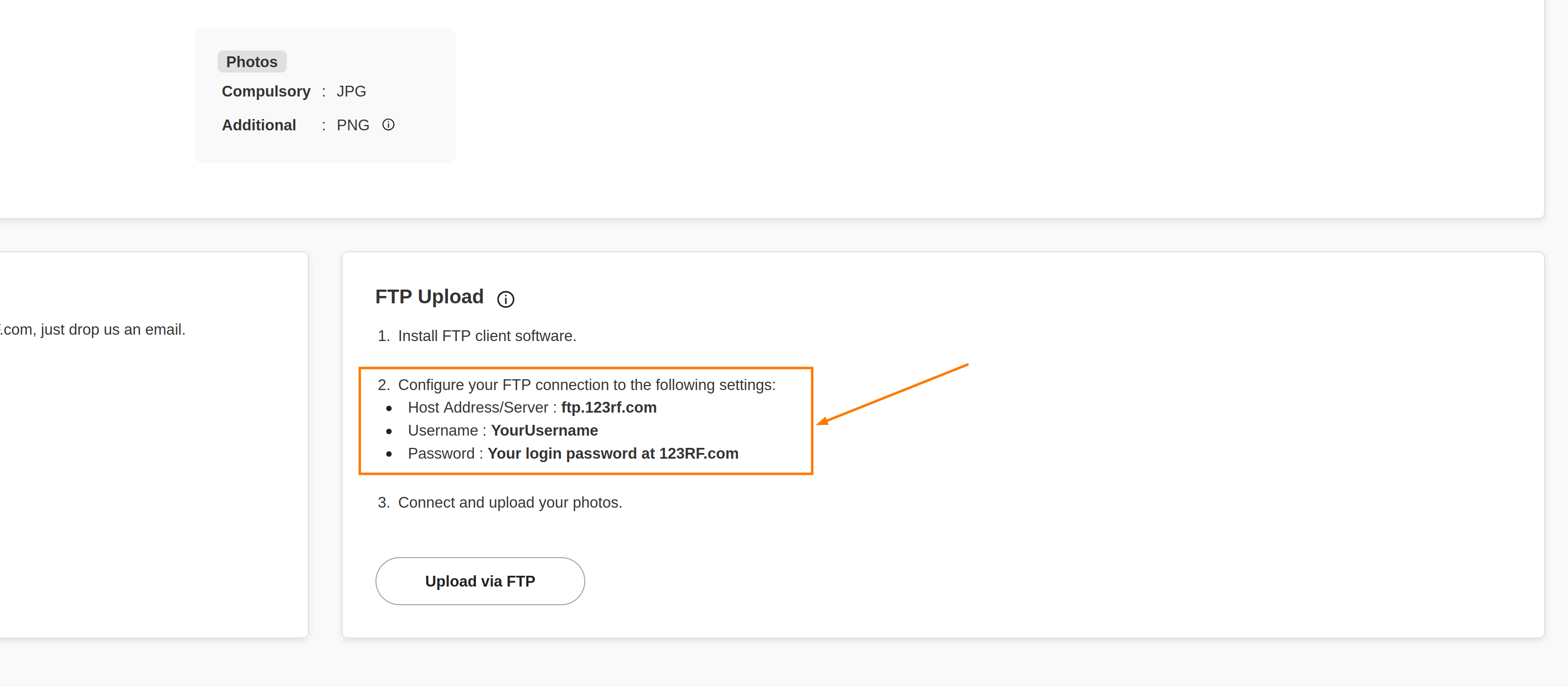Click the info icon beside PNG

(388, 125)
